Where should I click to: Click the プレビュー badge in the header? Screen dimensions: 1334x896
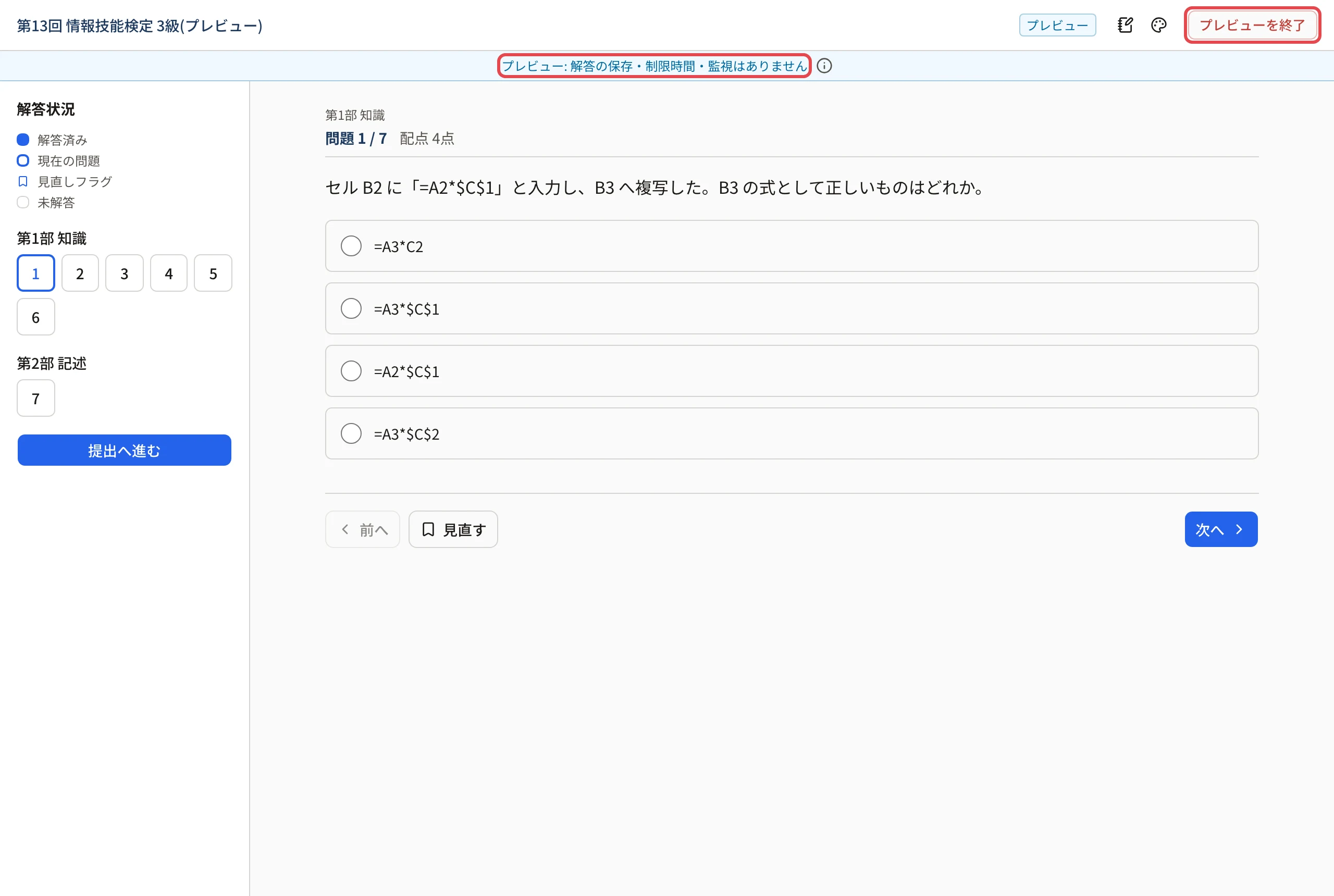[1057, 25]
